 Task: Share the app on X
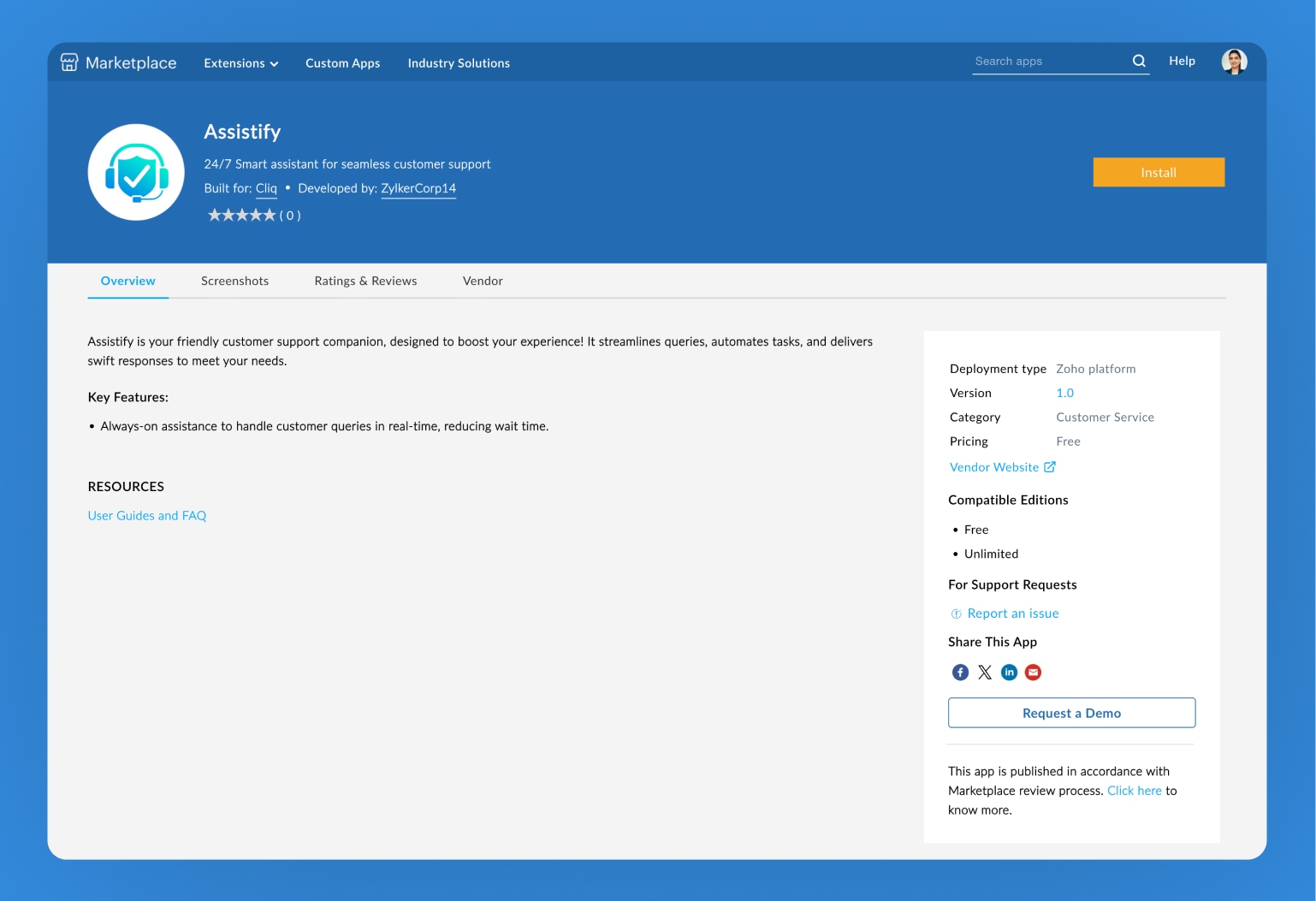pos(985,673)
